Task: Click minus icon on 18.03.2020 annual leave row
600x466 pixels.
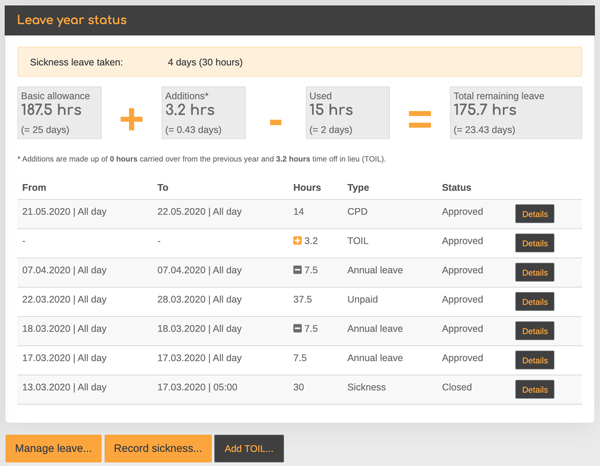Action: (x=298, y=329)
